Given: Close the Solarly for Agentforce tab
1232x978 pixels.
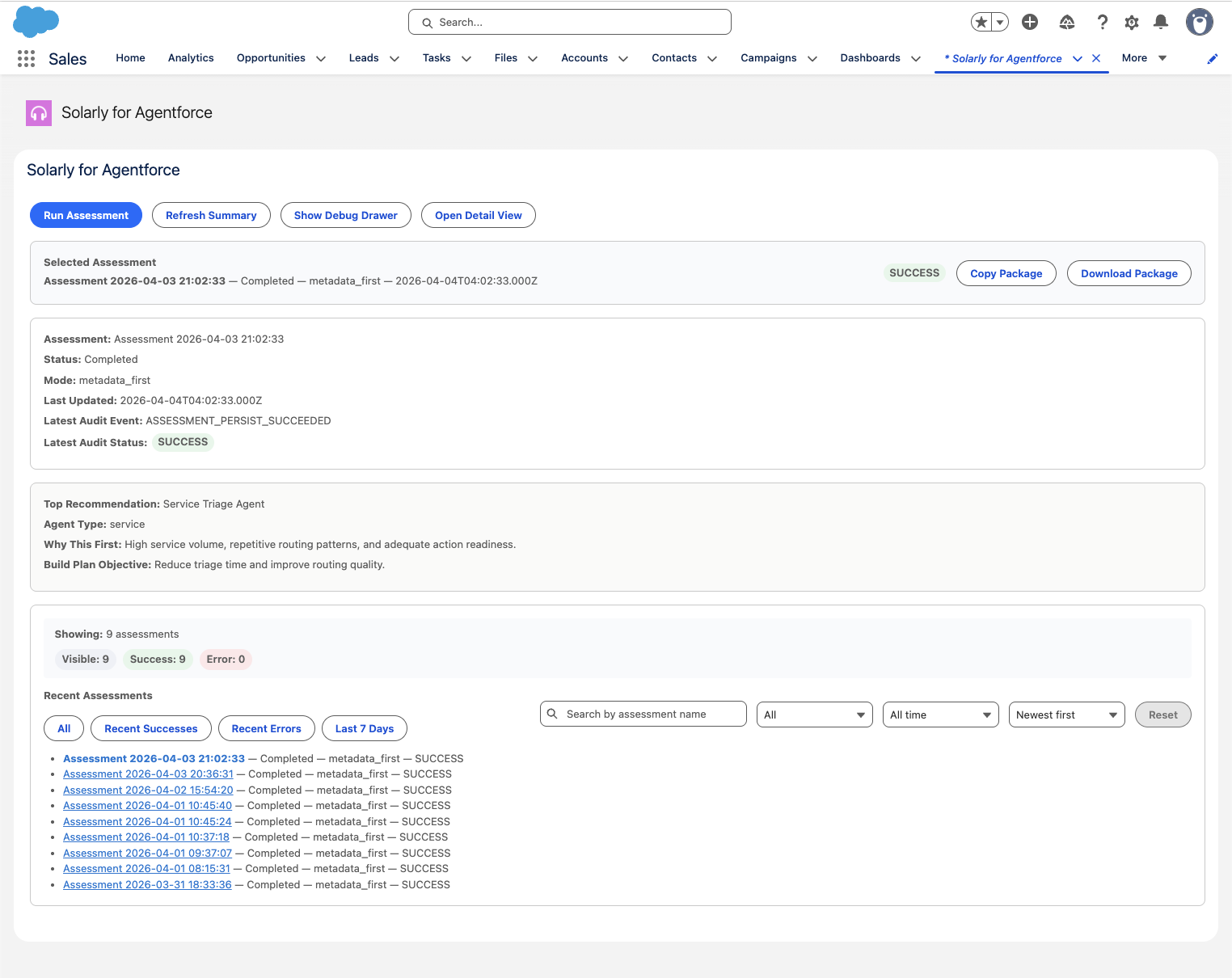Looking at the screenshot, I should point(1096,58).
